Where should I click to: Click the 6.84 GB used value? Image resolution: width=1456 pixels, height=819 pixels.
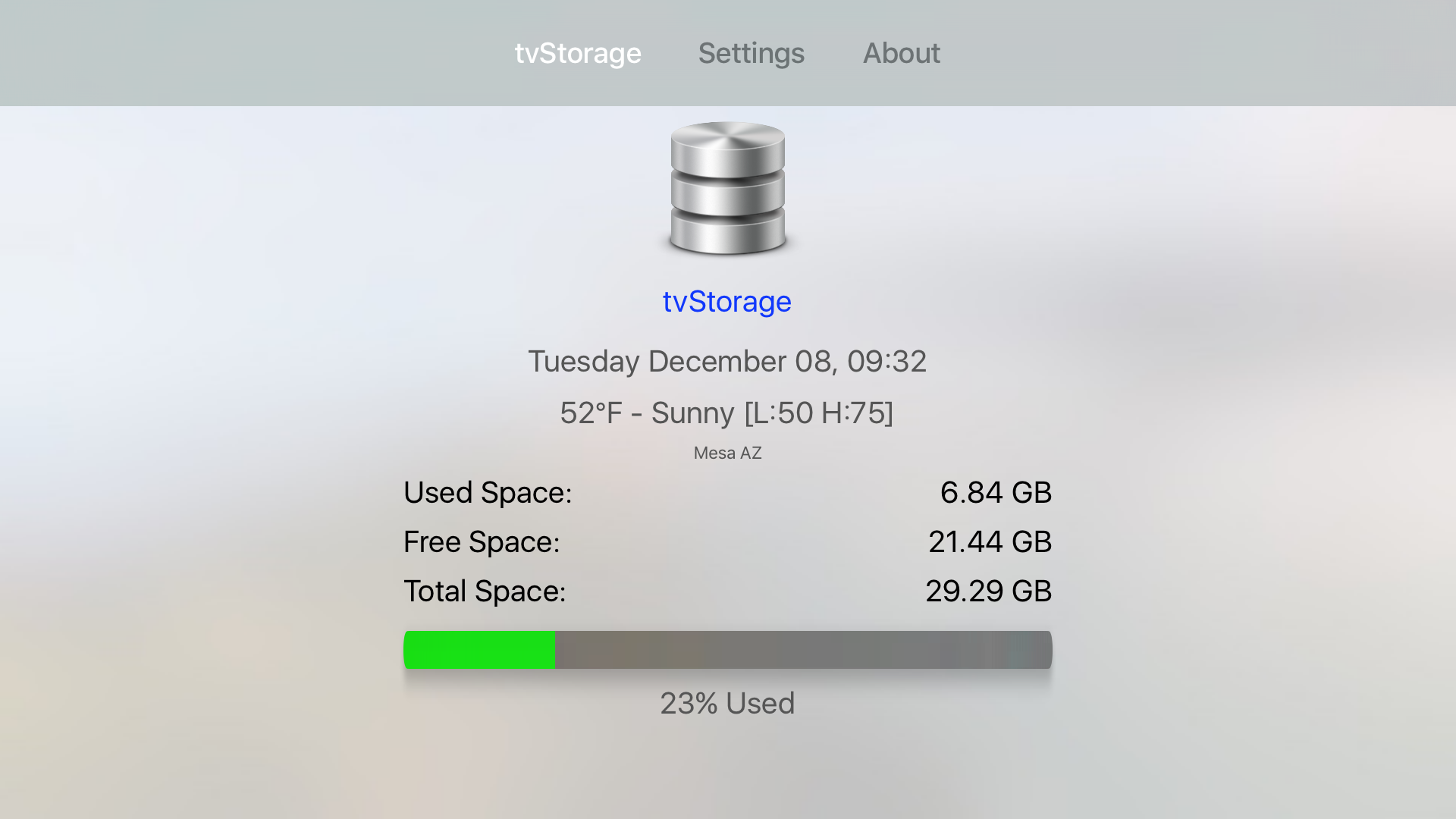pyautogui.click(x=996, y=493)
